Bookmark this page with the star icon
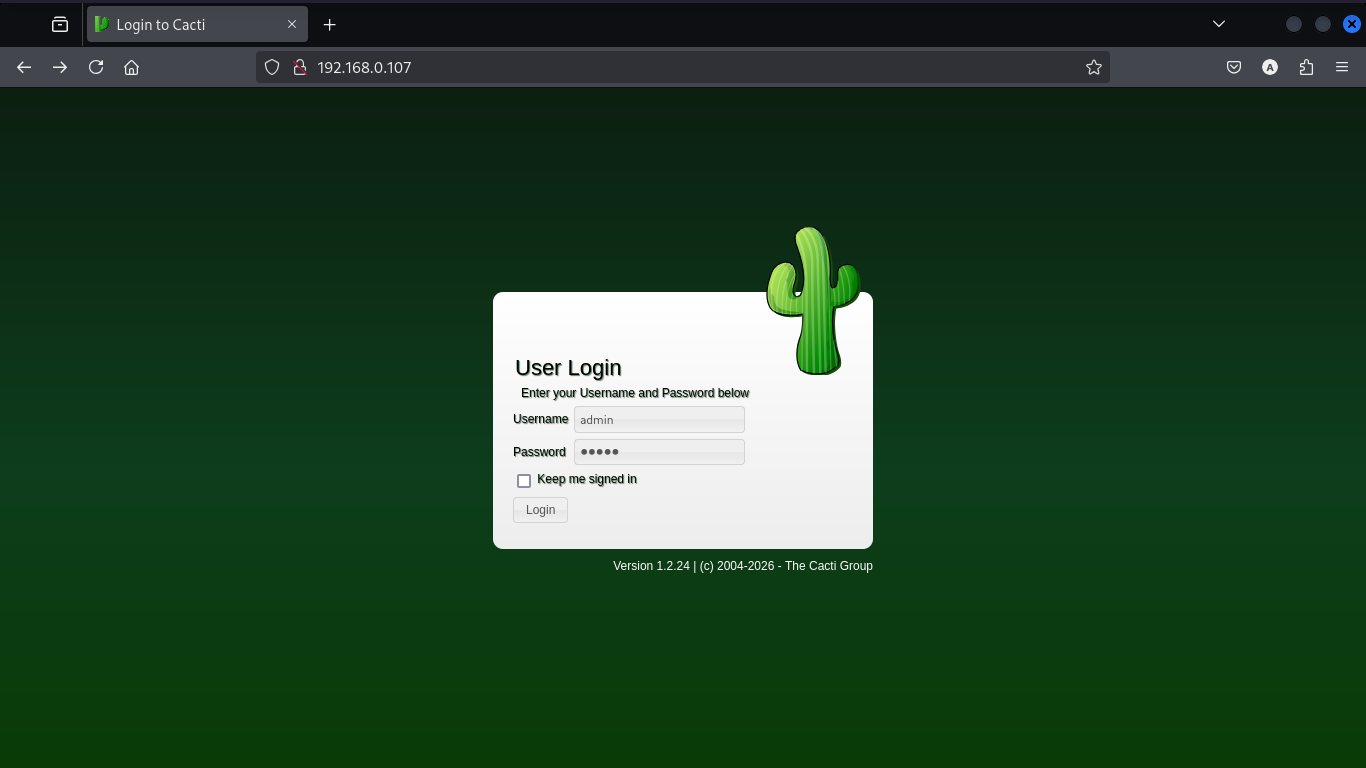 1094,67
